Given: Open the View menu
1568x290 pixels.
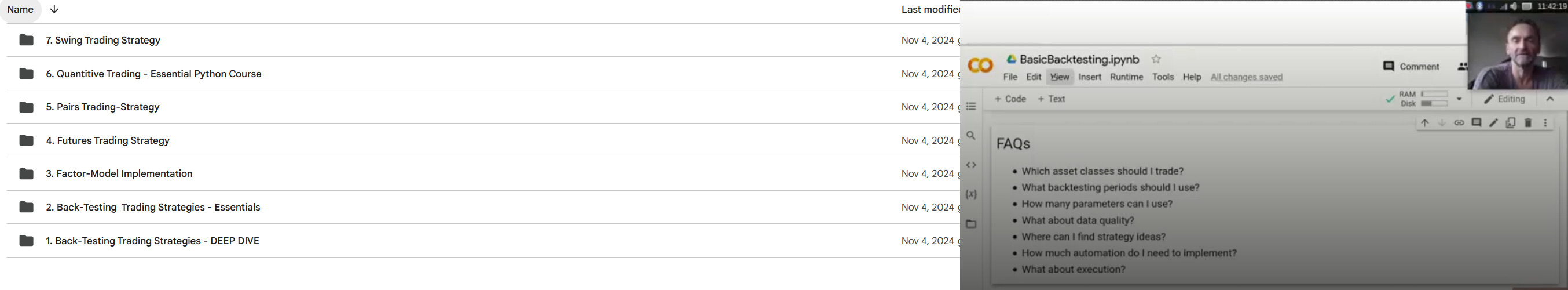Looking at the screenshot, I should pyautogui.click(x=1060, y=77).
